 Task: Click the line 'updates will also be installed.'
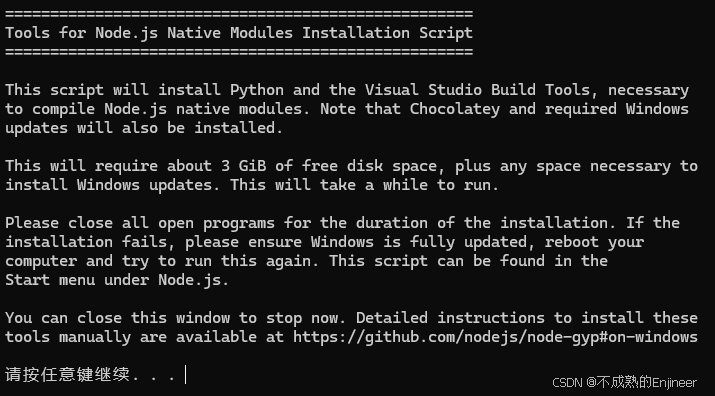click(144, 128)
